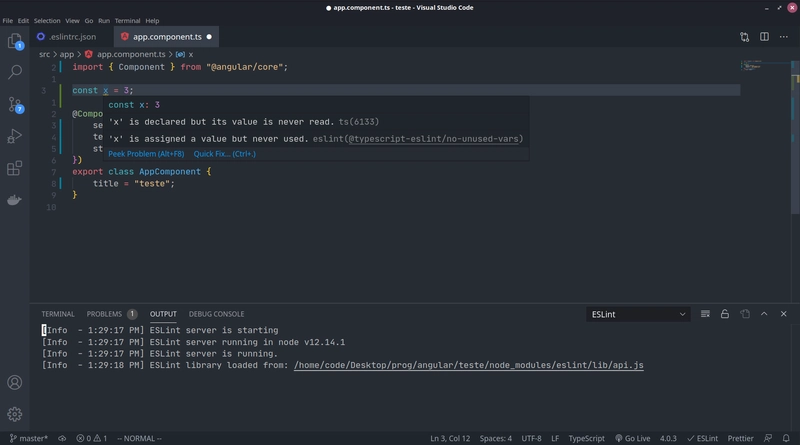Open the Go menu

[x=89, y=21]
